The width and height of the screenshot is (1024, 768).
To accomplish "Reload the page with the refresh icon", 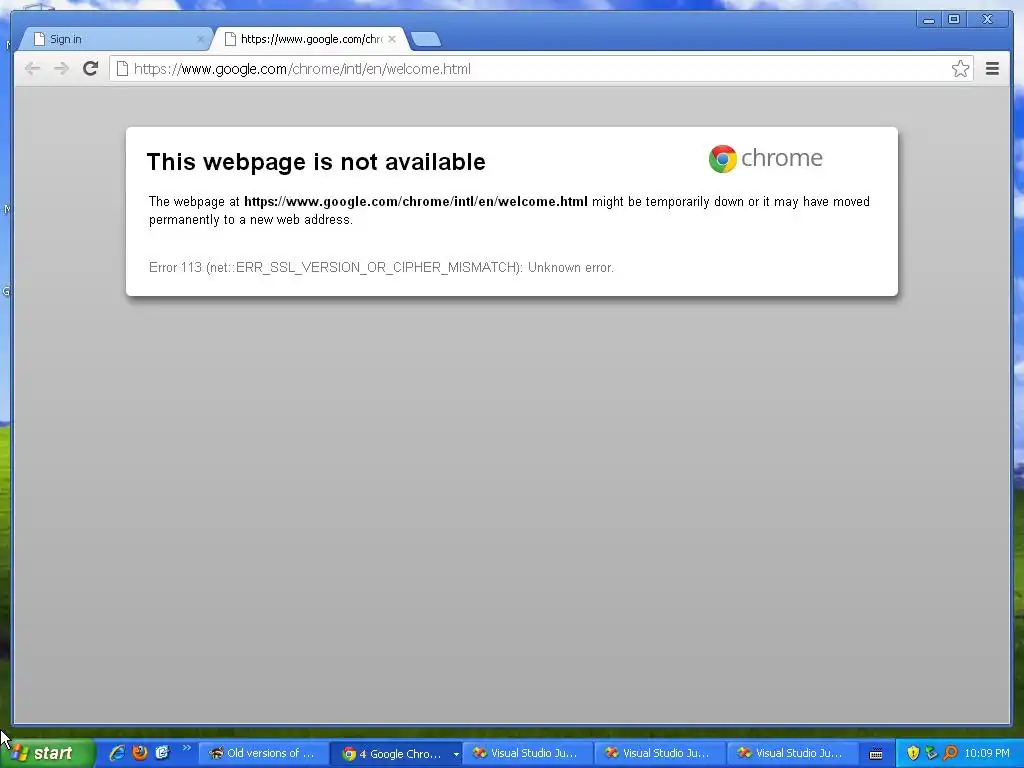I will pyautogui.click(x=91, y=69).
